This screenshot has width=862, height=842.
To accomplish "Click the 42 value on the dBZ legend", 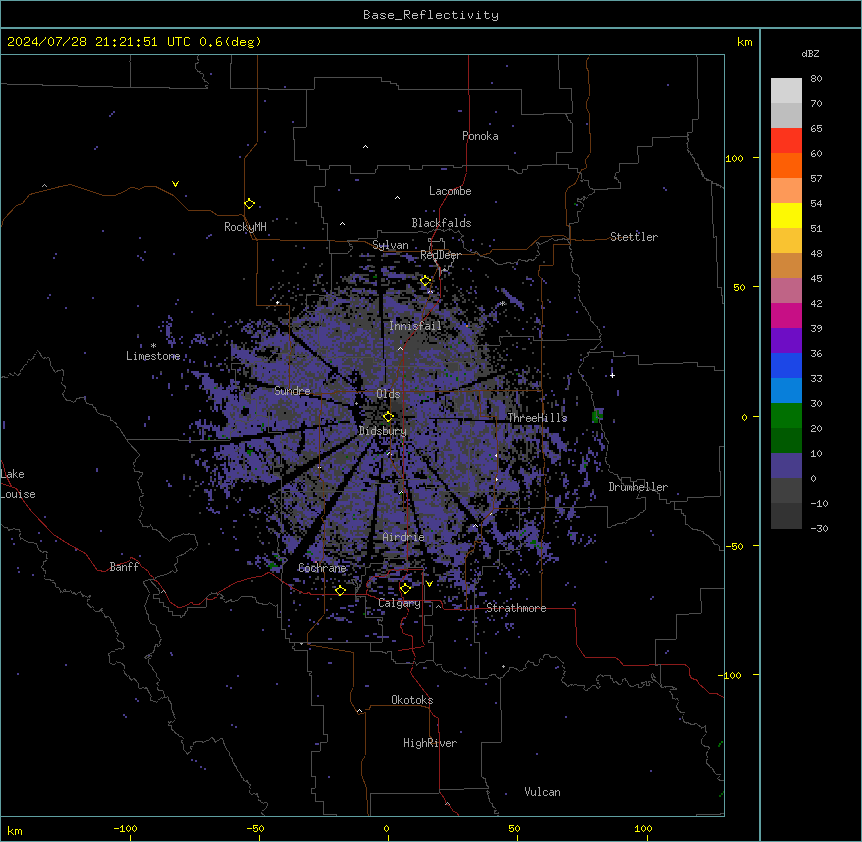I will coord(816,303).
